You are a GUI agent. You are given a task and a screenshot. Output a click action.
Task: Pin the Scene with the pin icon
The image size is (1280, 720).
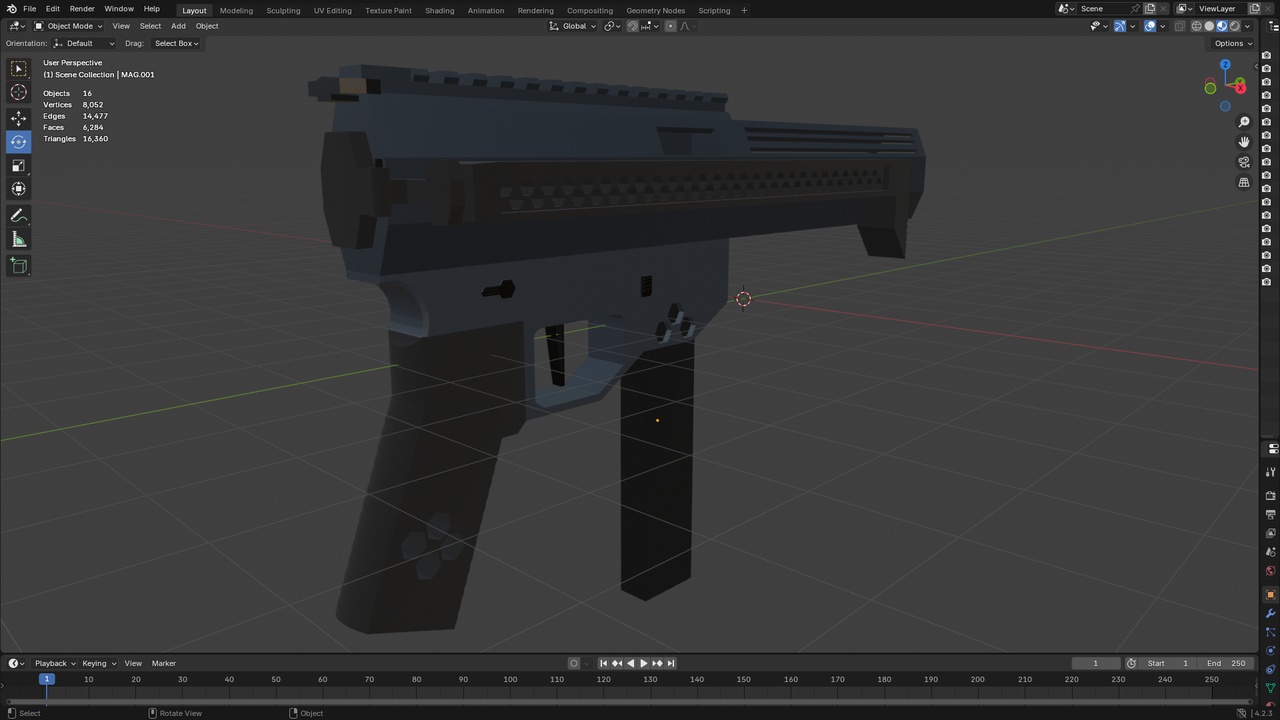click(x=1135, y=9)
